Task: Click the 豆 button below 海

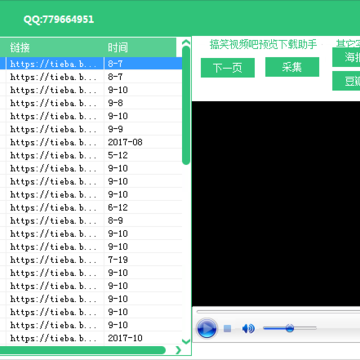Action: click(x=346, y=81)
